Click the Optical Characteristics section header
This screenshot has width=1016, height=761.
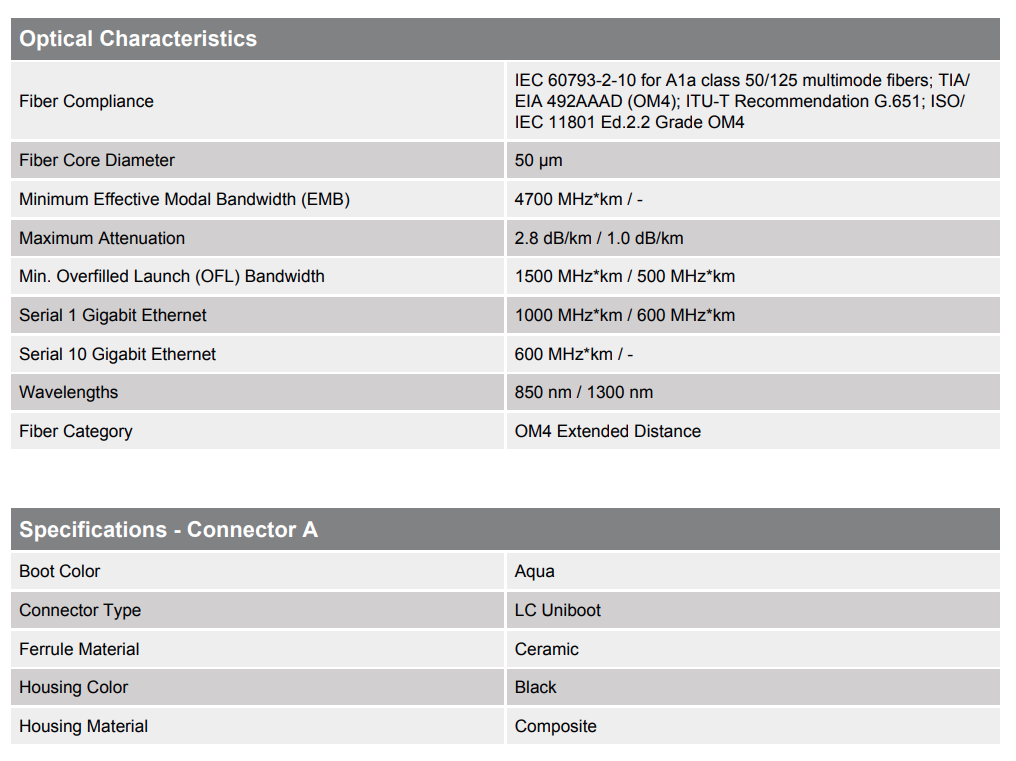click(505, 39)
